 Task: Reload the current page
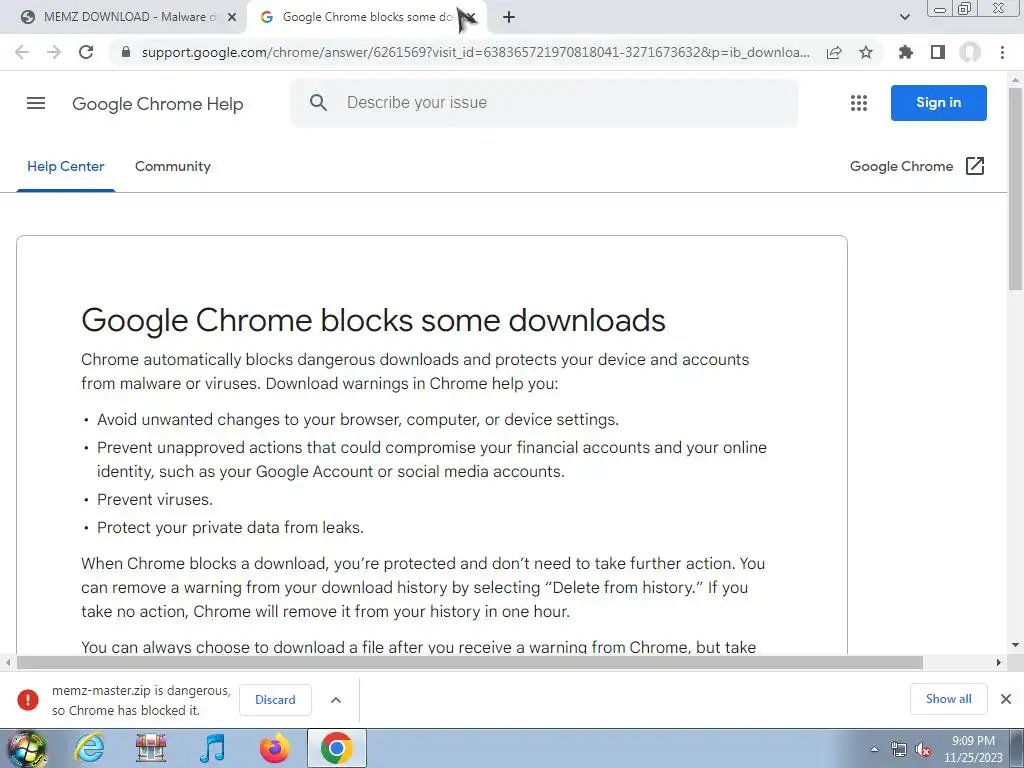click(x=86, y=52)
